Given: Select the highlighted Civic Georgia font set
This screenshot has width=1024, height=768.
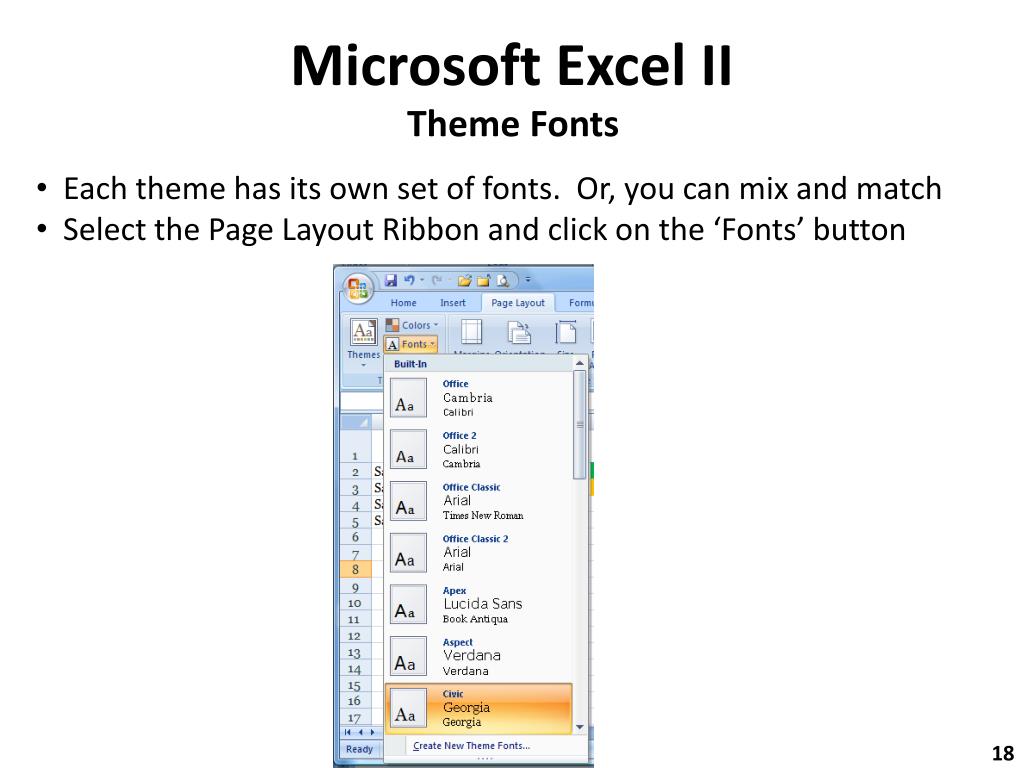Looking at the screenshot, I should [479, 709].
